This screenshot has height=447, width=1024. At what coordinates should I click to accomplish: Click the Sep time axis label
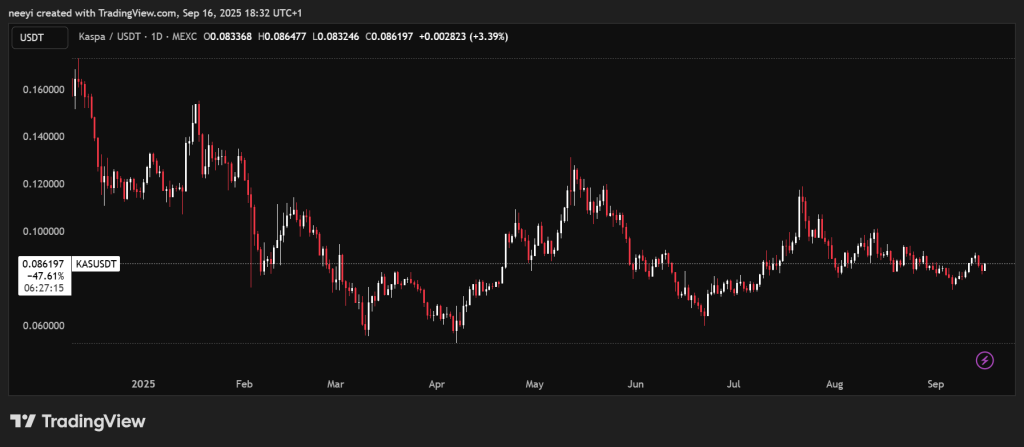coord(936,385)
